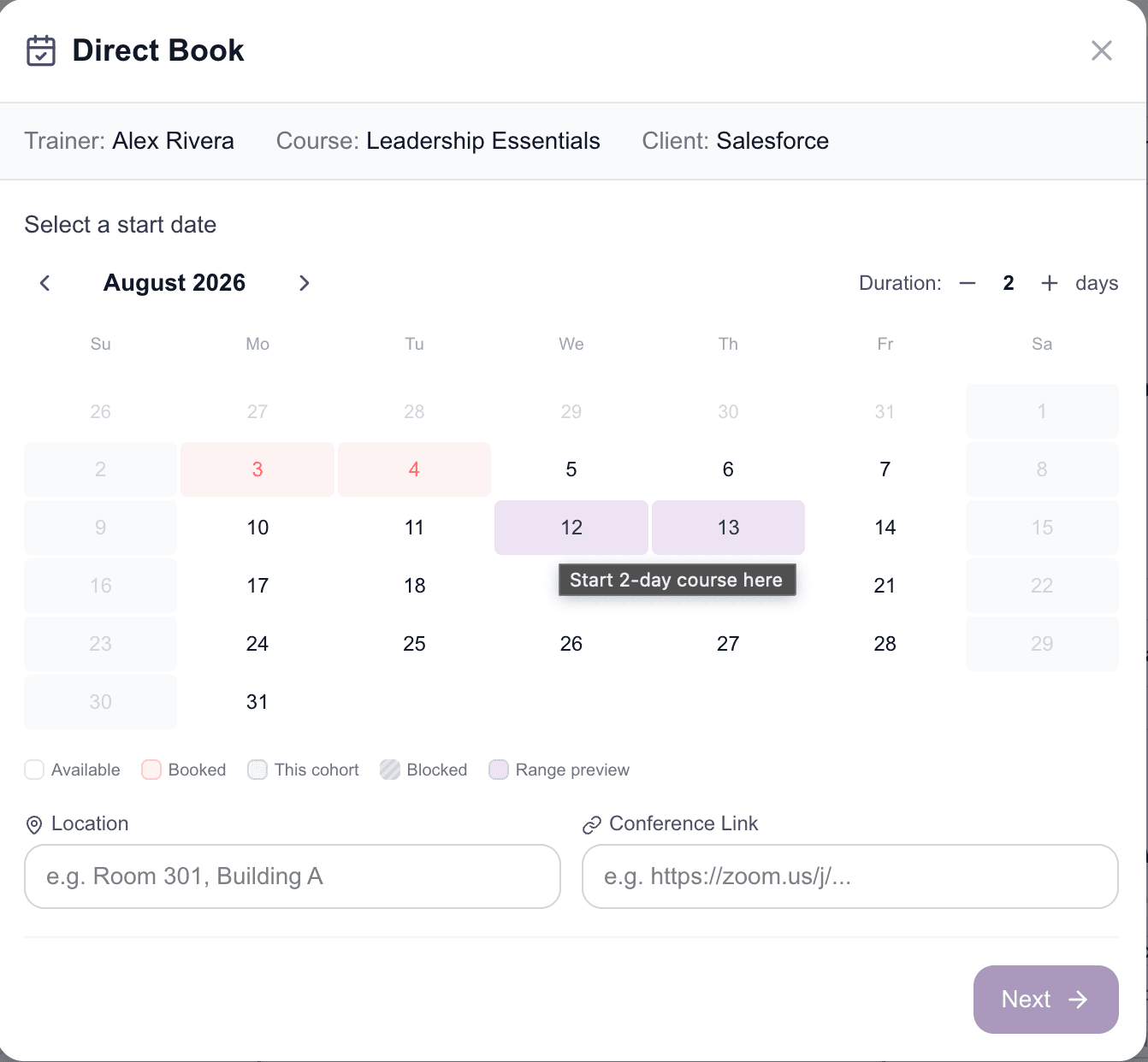Screen dimensions: 1148x1062
Task: Pick August 10 as start date
Action: click(x=257, y=528)
